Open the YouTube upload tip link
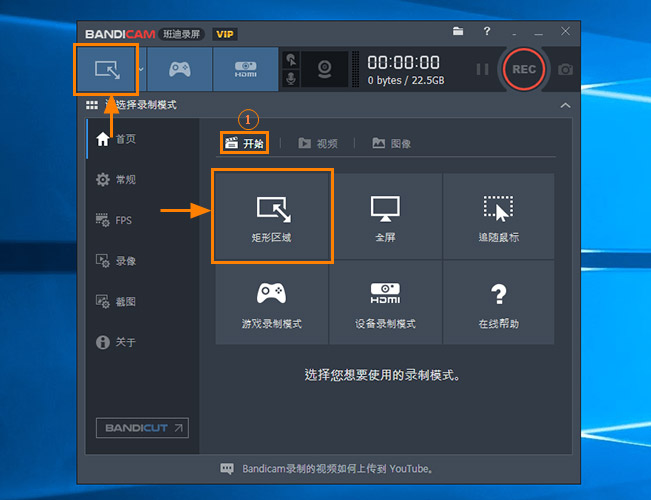This screenshot has width=651, height=500. (338, 469)
